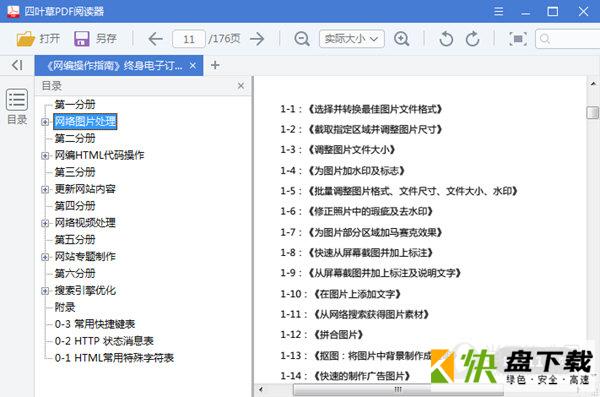Image resolution: width=600 pixels, height=397 pixels.
Task: Click the scroll-up arrow of the page
Action: (593, 83)
